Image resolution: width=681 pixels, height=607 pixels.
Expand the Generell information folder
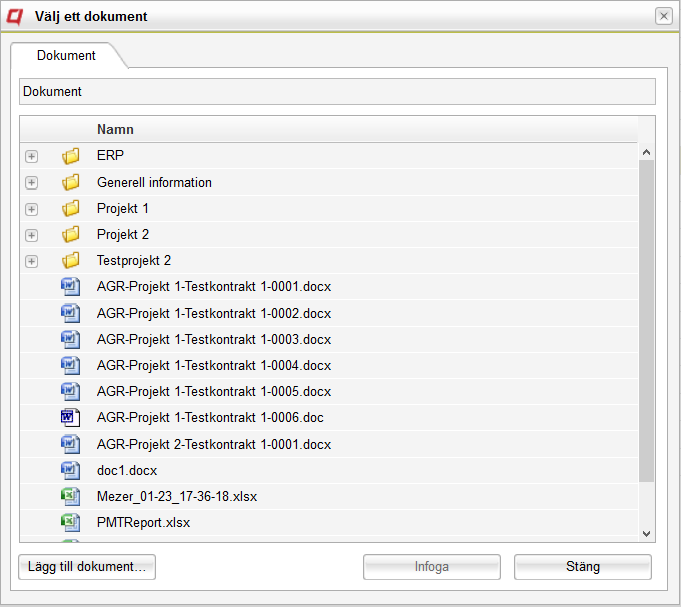tap(31, 183)
